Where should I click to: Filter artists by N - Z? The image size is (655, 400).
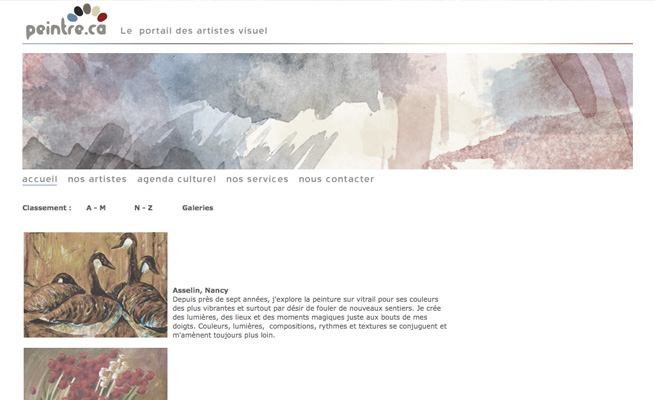pos(143,208)
